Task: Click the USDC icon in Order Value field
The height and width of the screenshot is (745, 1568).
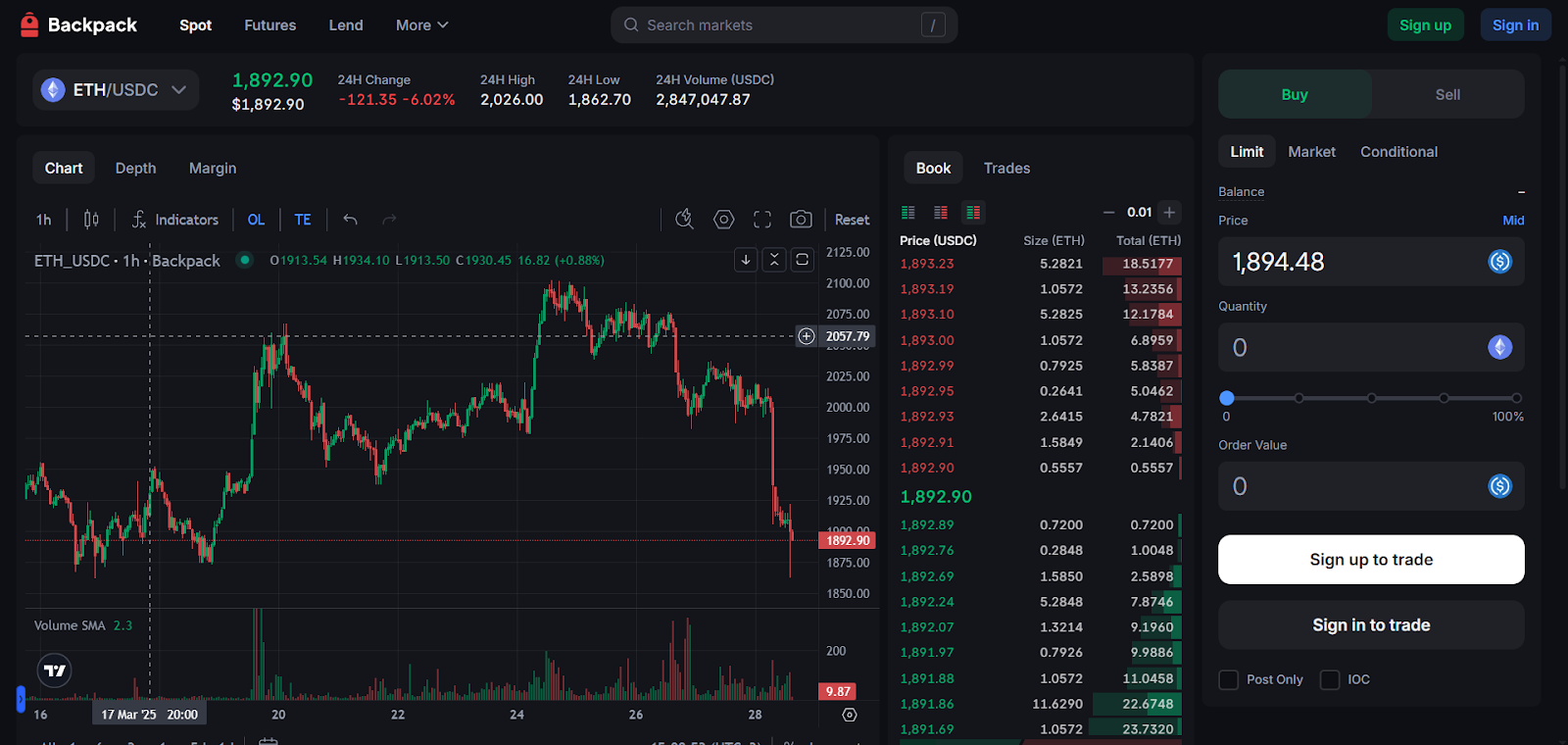Action: click(1500, 486)
